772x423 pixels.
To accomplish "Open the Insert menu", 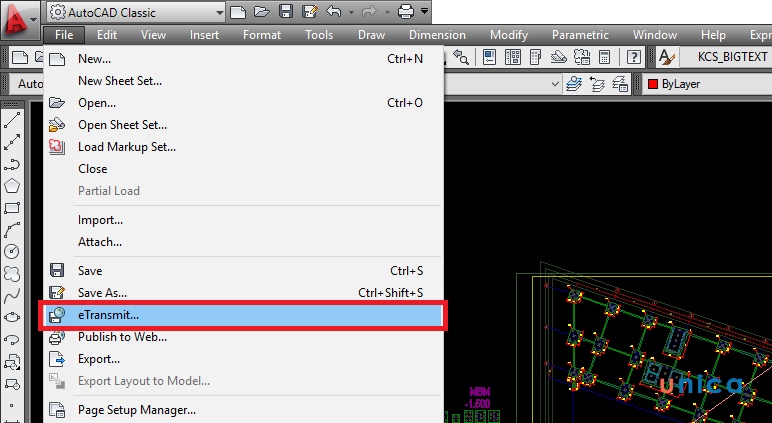I will pos(204,35).
